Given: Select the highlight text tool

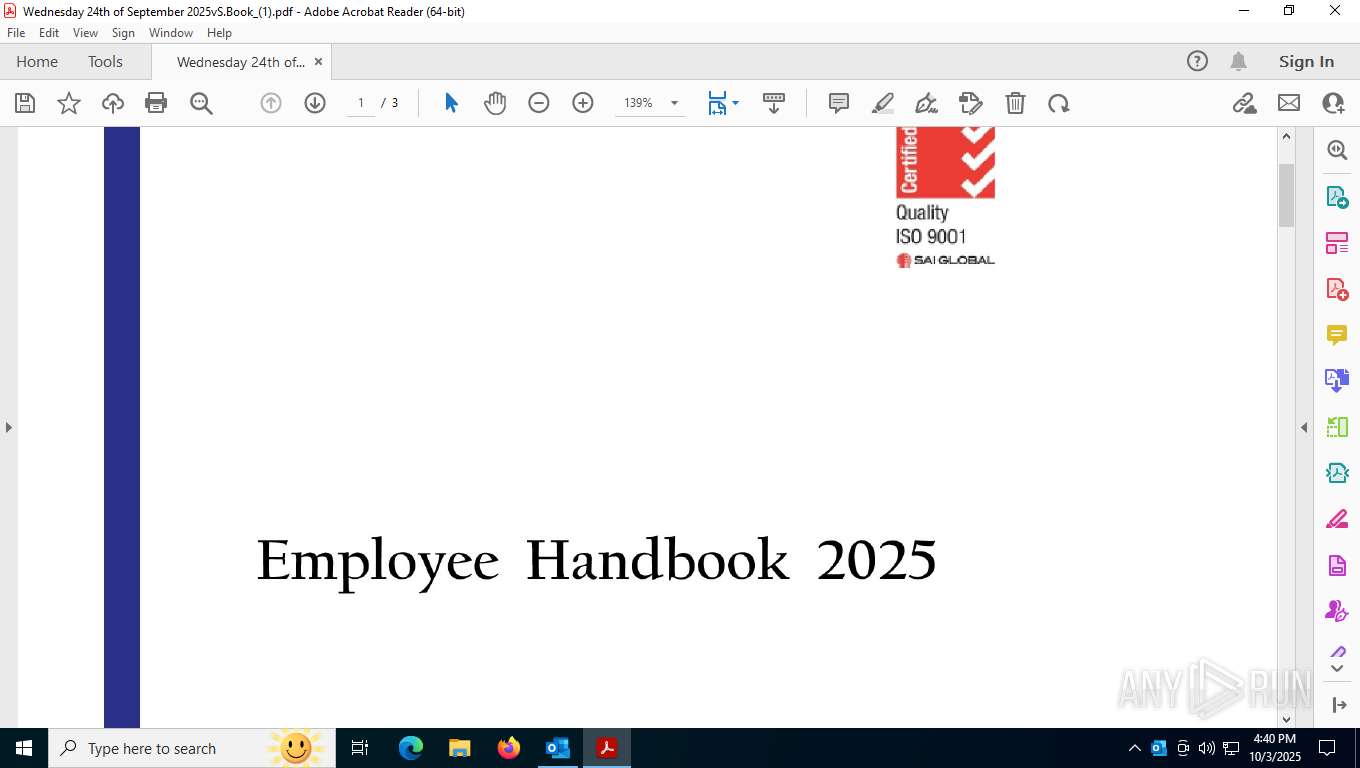Looking at the screenshot, I should coord(883,103).
